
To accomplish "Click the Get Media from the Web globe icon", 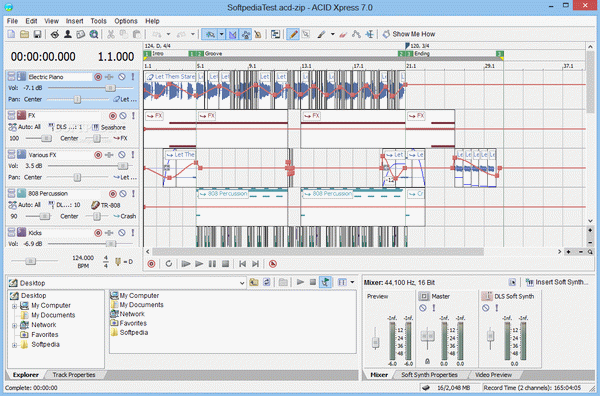I will click(94, 34).
